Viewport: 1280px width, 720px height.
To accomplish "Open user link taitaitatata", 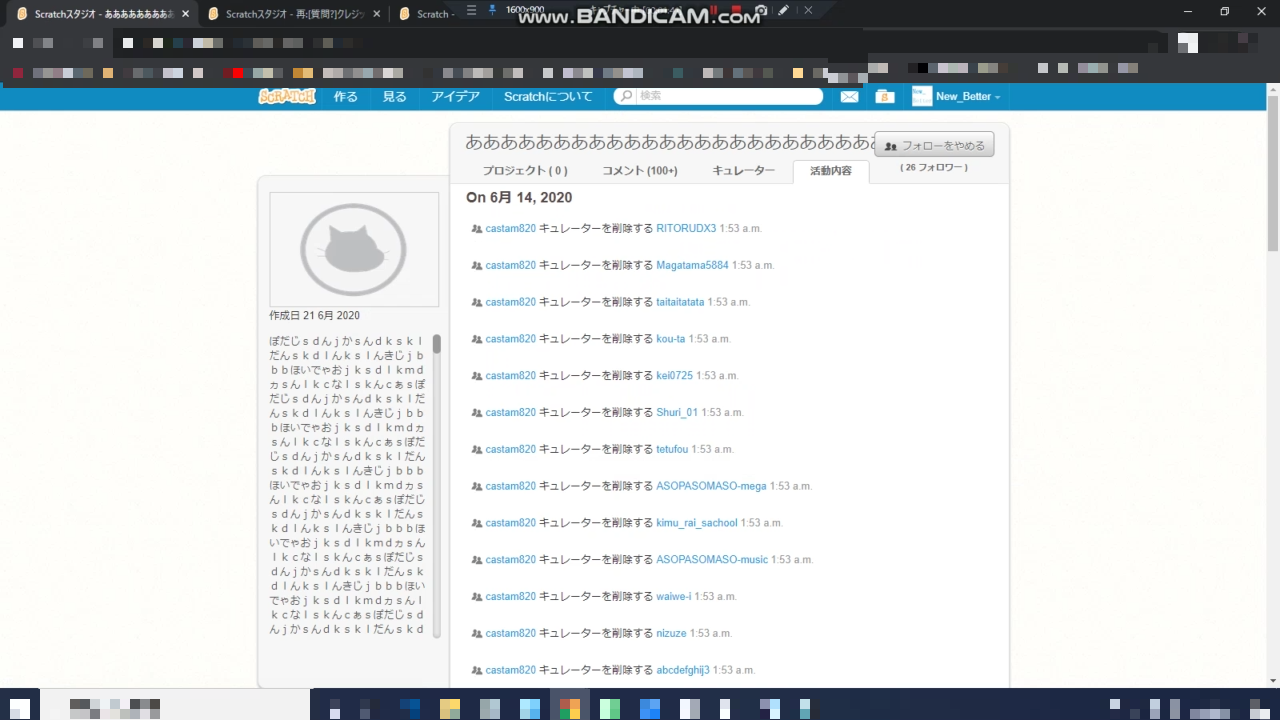I will point(680,302).
